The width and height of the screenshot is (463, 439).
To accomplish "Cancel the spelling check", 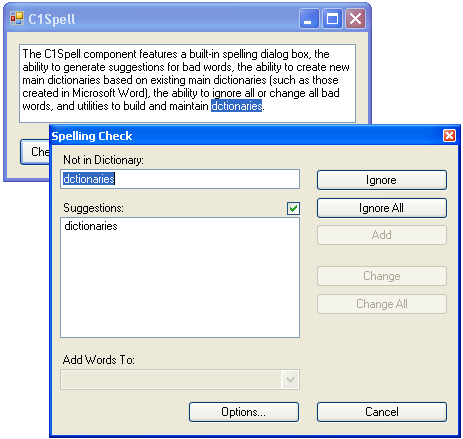I will pos(382,412).
